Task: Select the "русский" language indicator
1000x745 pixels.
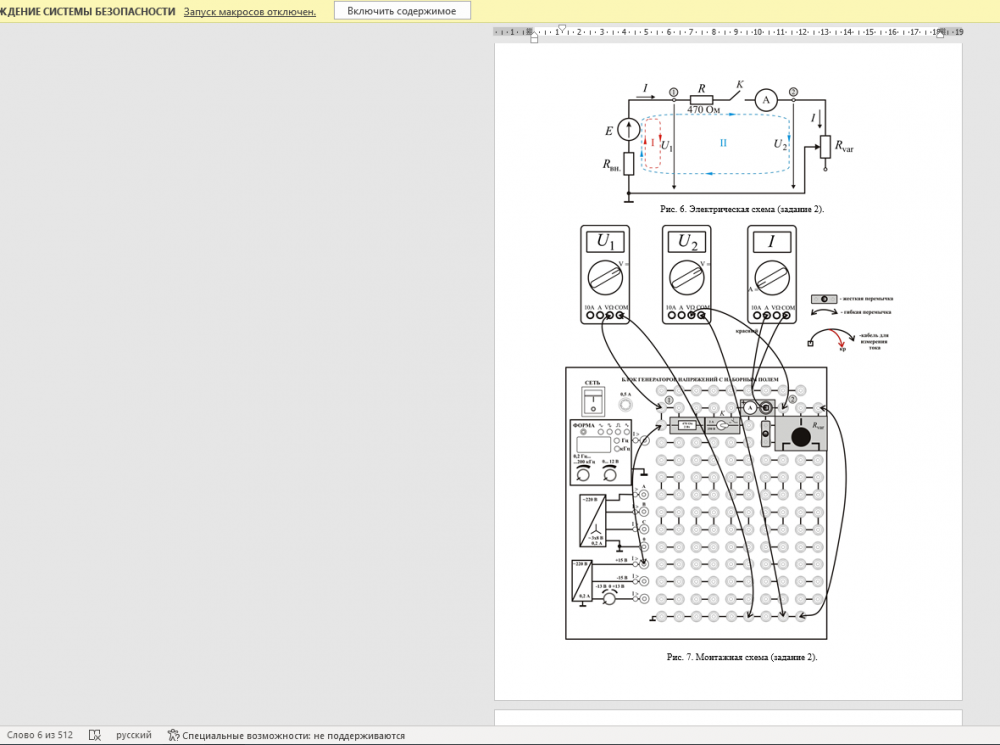Action: (x=134, y=735)
